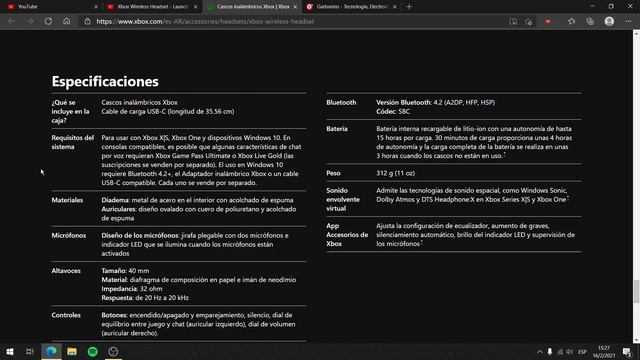Open the browser home page
Viewport: 640px width, 360px height.
tap(67, 21)
